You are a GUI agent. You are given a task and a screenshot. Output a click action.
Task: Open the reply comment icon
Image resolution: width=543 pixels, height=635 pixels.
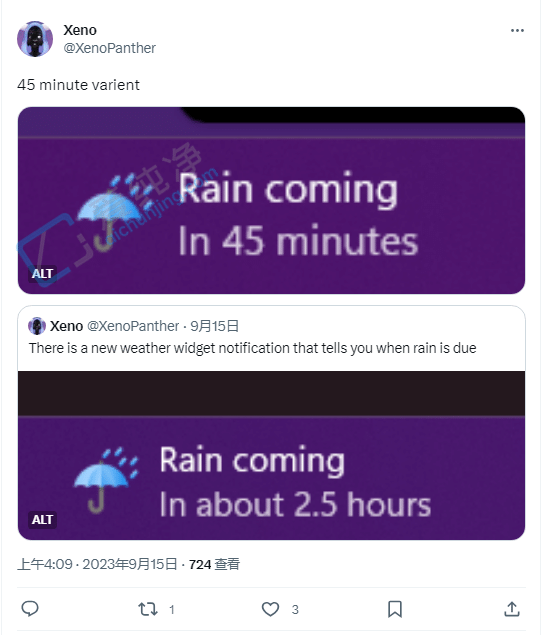[30, 609]
